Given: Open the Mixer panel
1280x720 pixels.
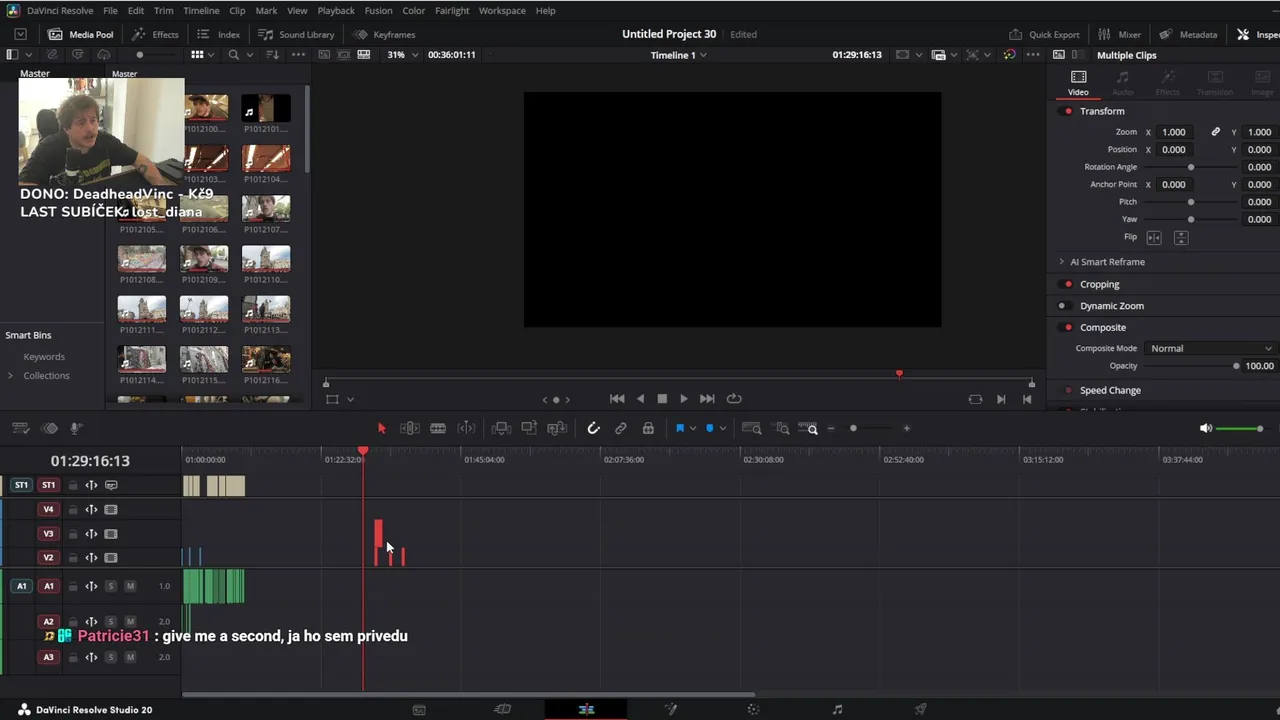Looking at the screenshot, I should pyautogui.click(x=1119, y=34).
